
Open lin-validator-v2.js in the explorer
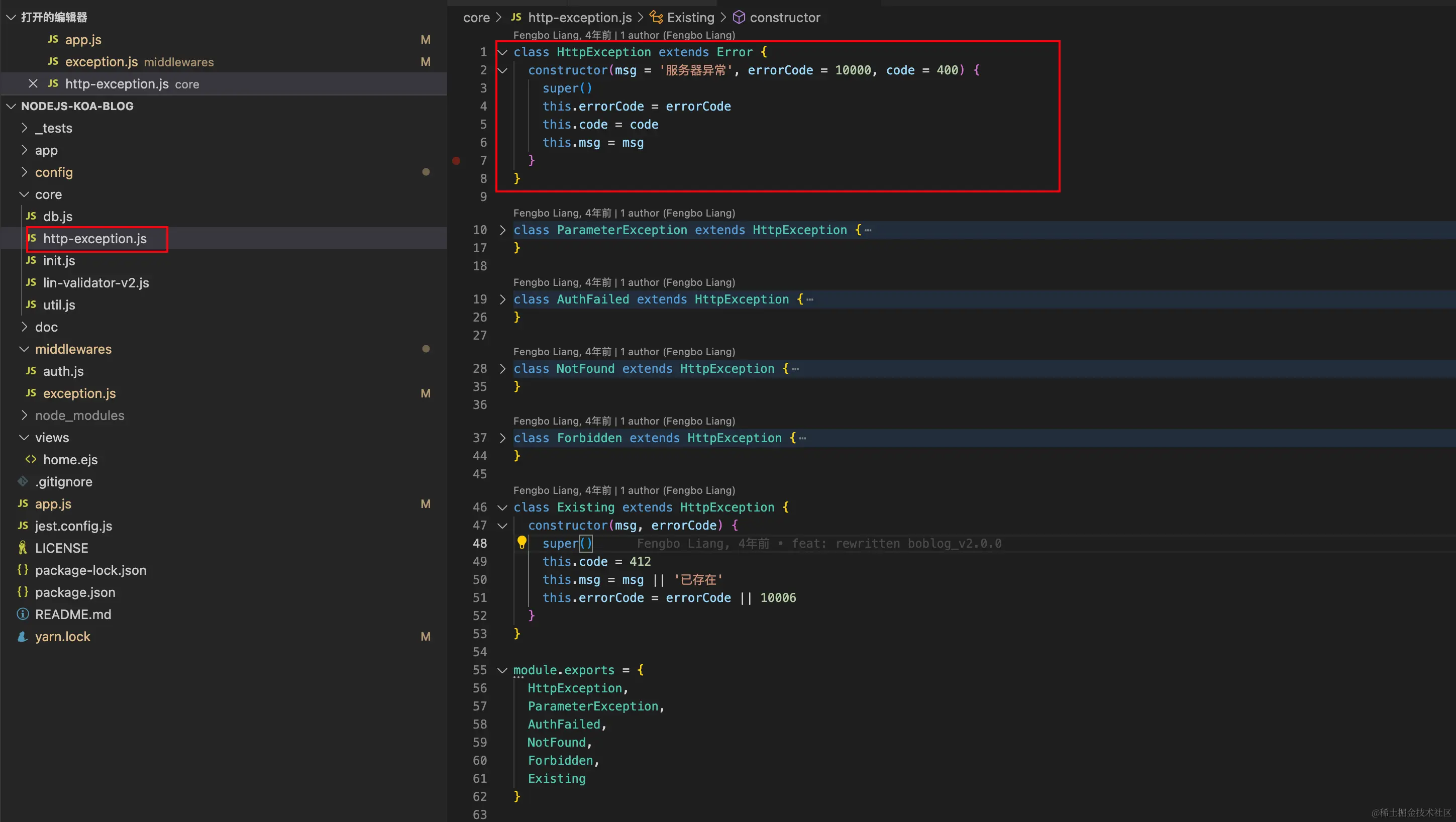[x=96, y=283]
